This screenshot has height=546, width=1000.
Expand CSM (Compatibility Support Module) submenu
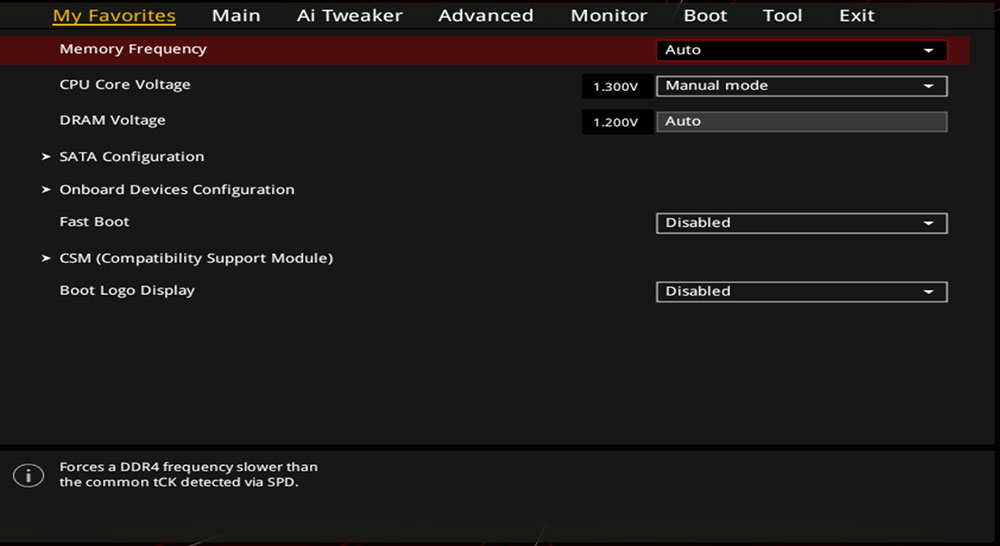tap(196, 258)
